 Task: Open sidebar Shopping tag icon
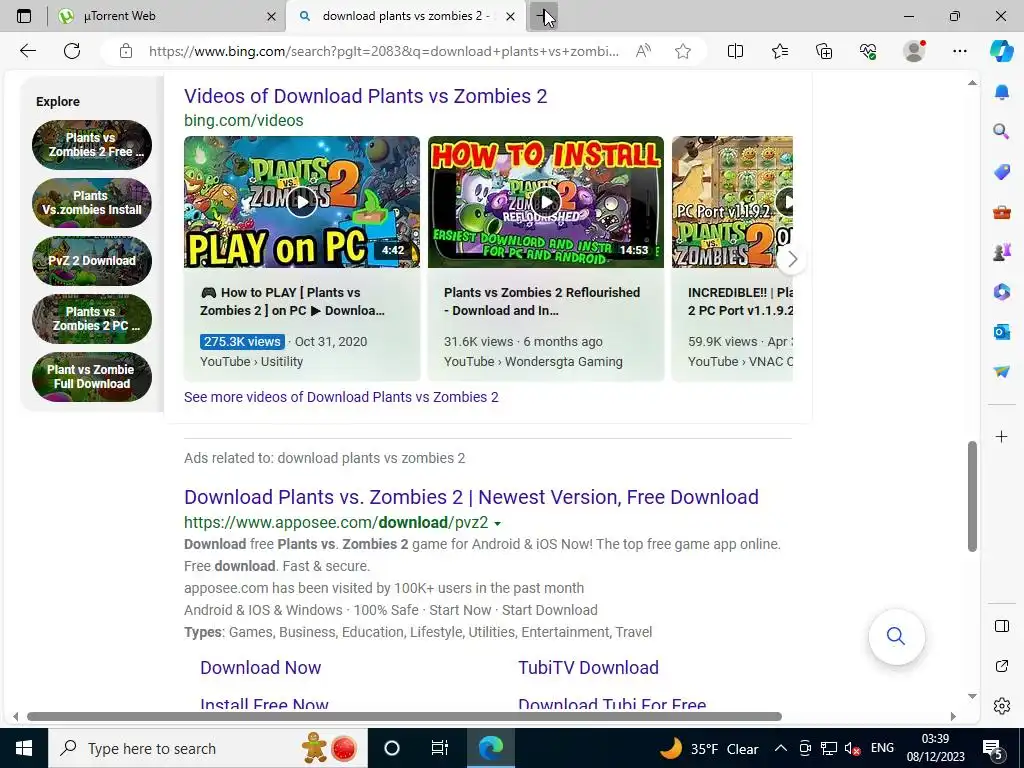[x=1002, y=172]
